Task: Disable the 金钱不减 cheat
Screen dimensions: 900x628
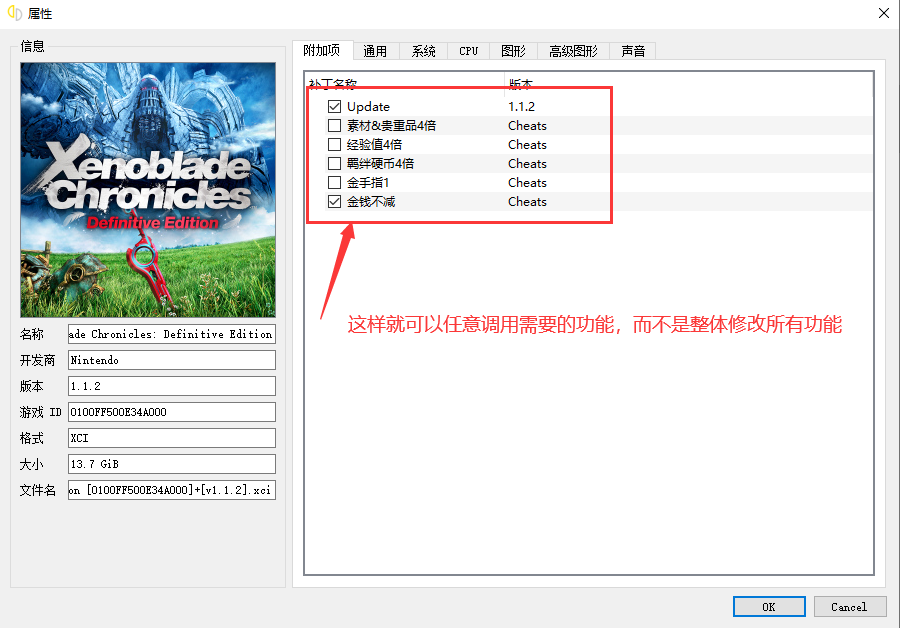Action: 334,201
